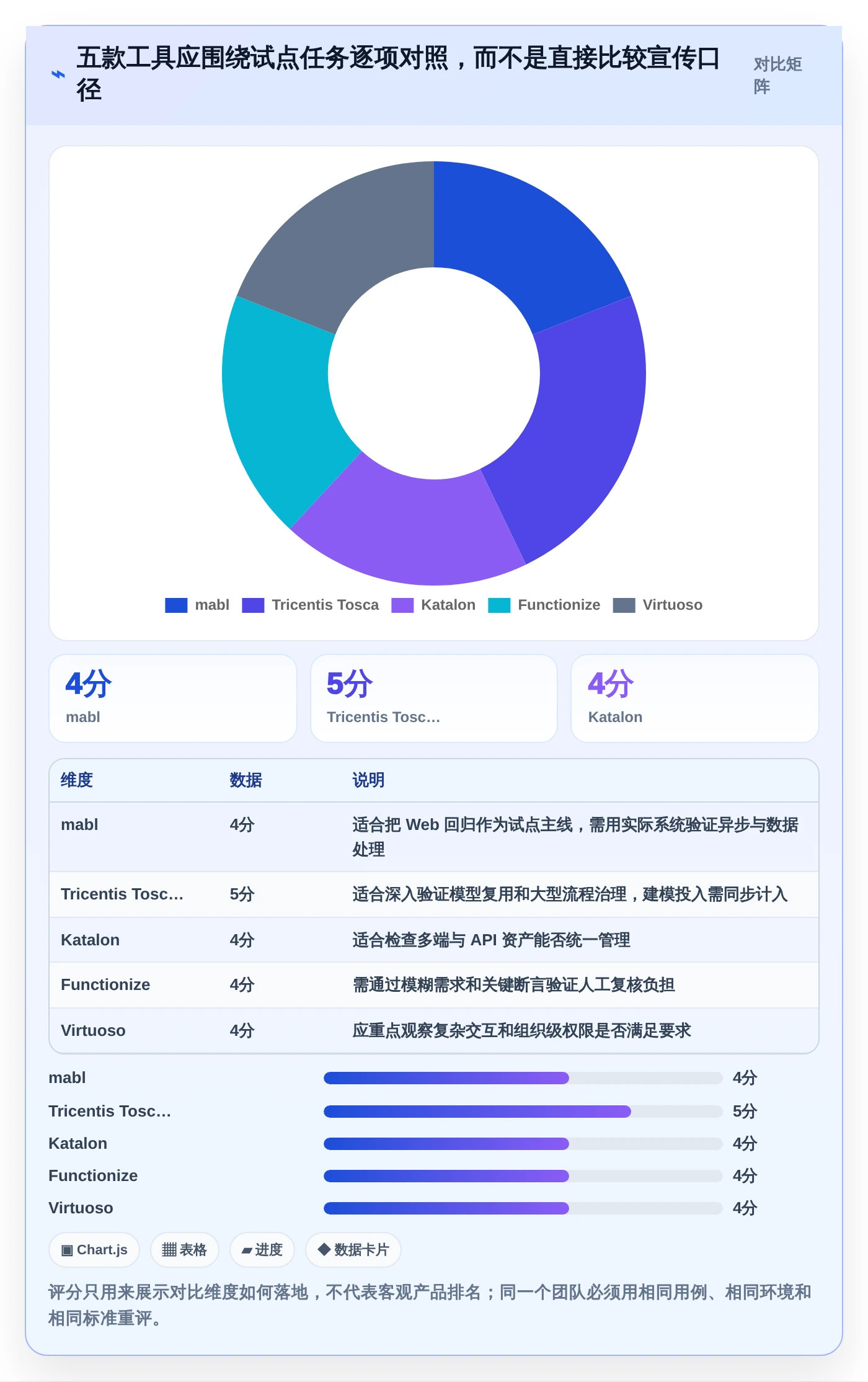Click description 适合深入验证模型复用和大型流程治理
This screenshot has height=1382, width=868.
(570, 894)
